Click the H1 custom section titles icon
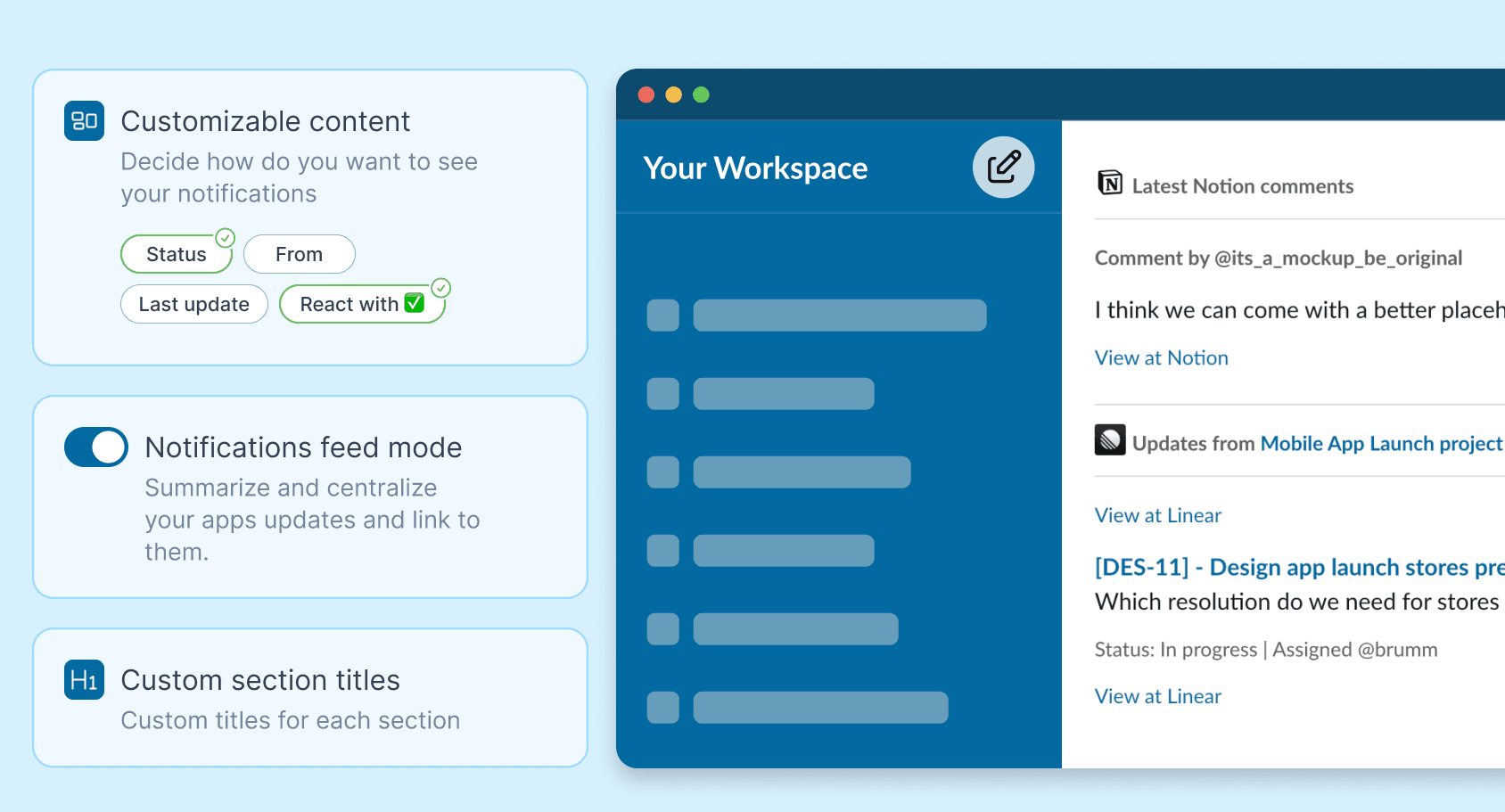 tap(84, 680)
